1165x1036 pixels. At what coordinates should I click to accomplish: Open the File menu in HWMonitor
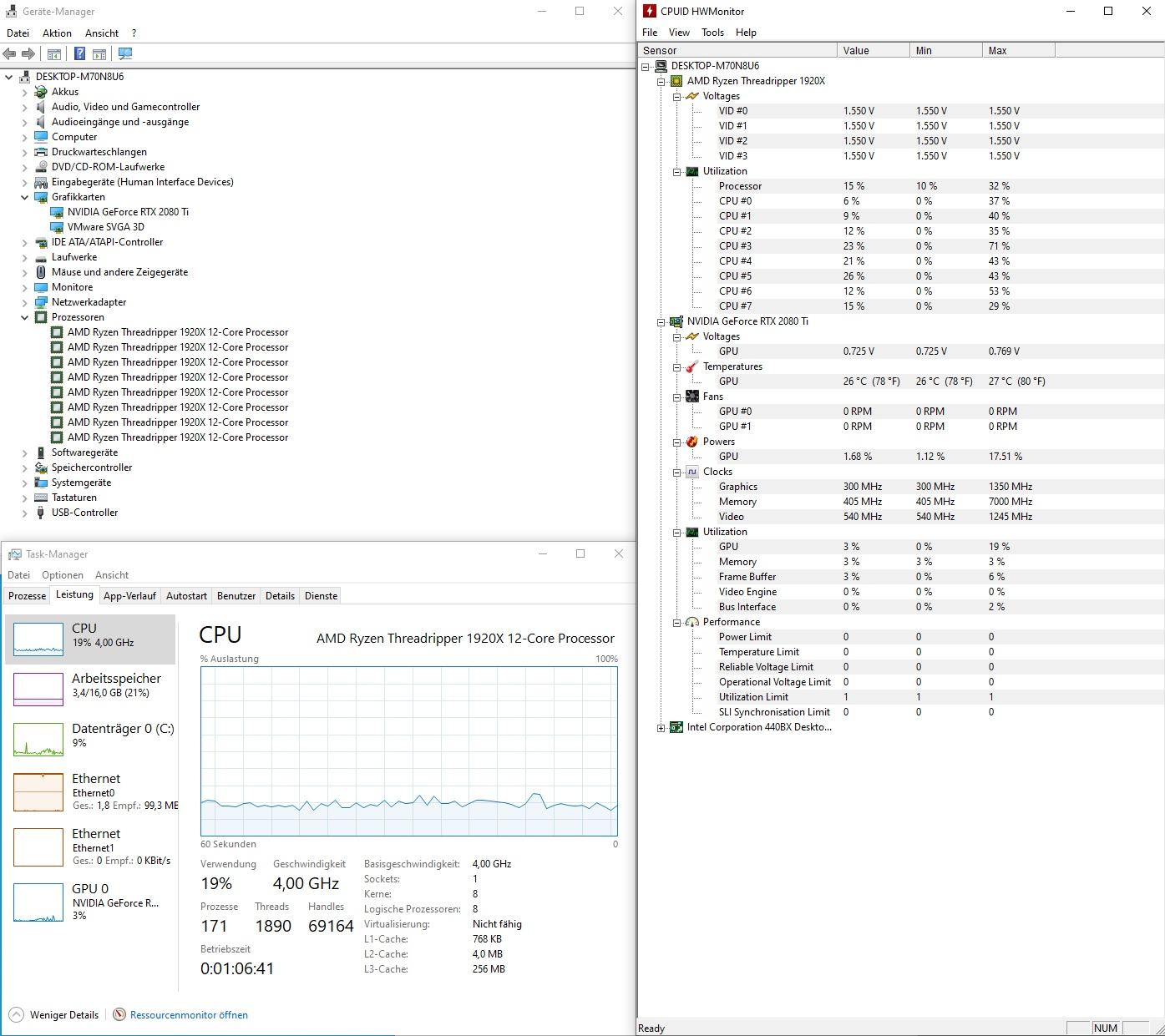(650, 33)
